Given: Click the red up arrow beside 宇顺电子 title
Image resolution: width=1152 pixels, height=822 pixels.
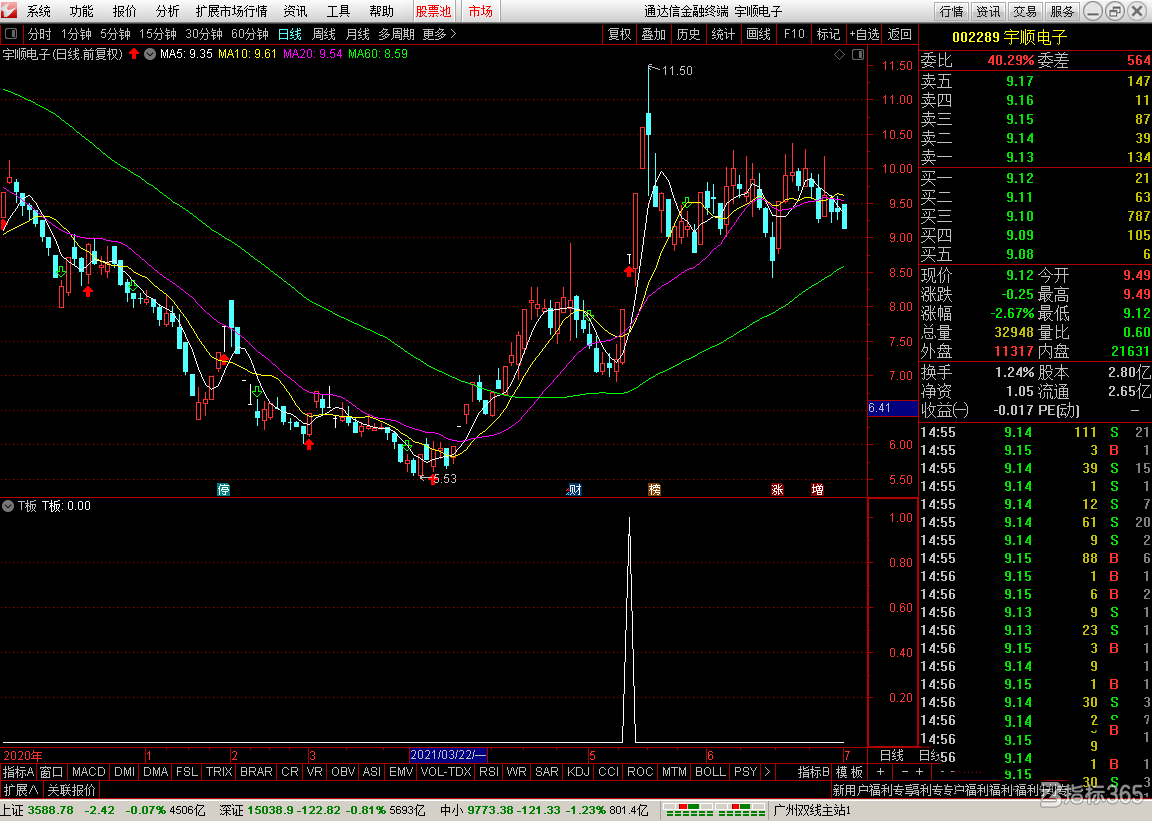Looking at the screenshot, I should [x=134, y=54].
